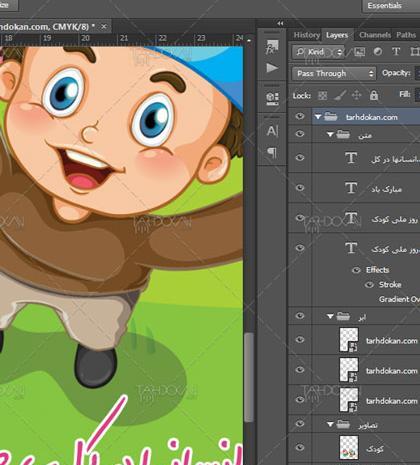Close the tarhdokan.com document tab
This screenshot has width=420, height=465.
(x=104, y=26)
